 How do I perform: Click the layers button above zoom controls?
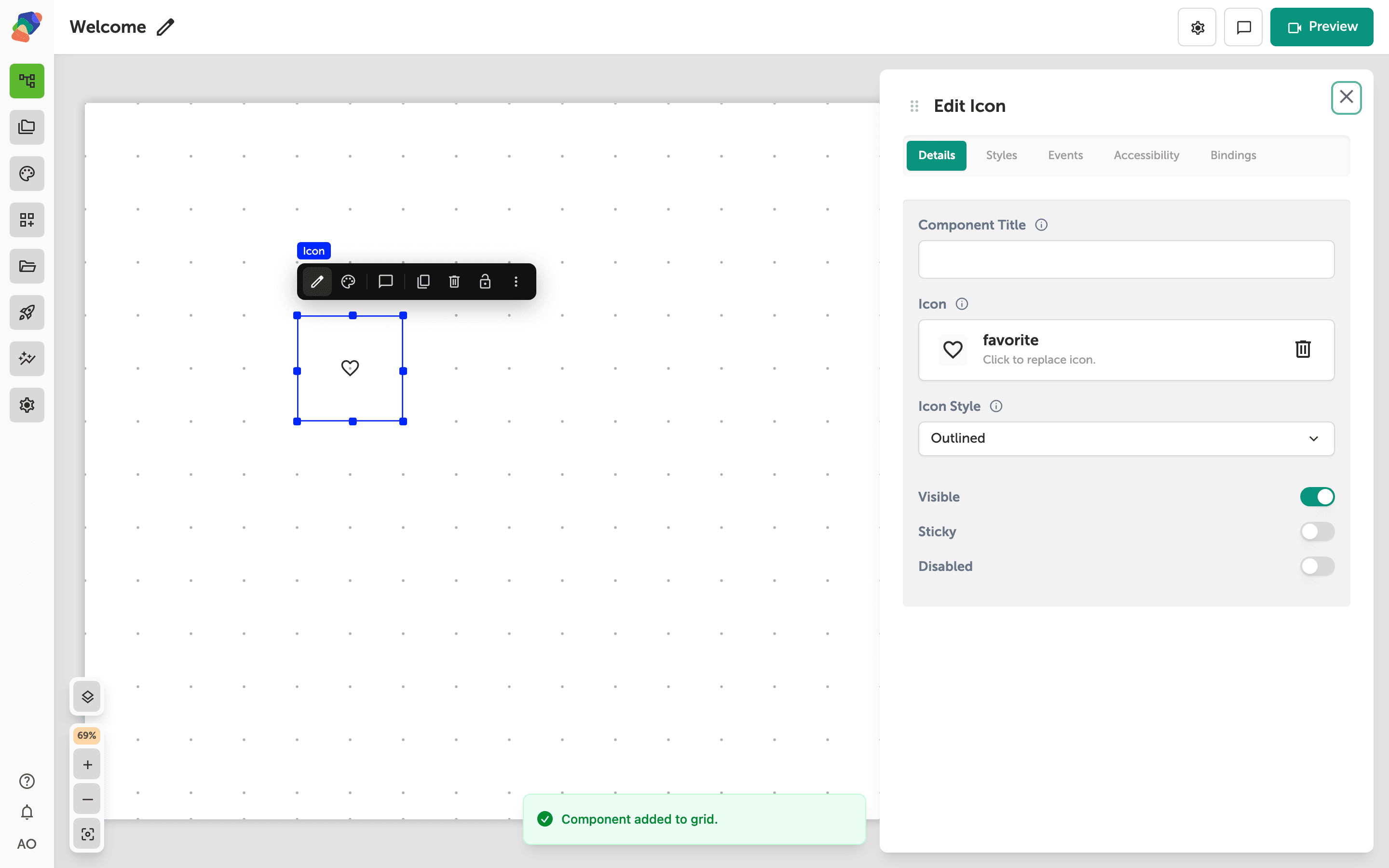(x=87, y=697)
